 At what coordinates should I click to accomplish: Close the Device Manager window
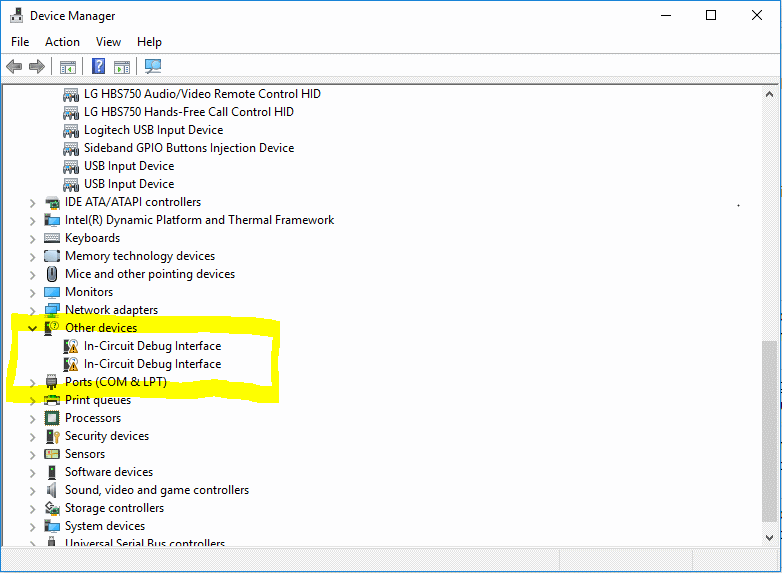tap(757, 15)
